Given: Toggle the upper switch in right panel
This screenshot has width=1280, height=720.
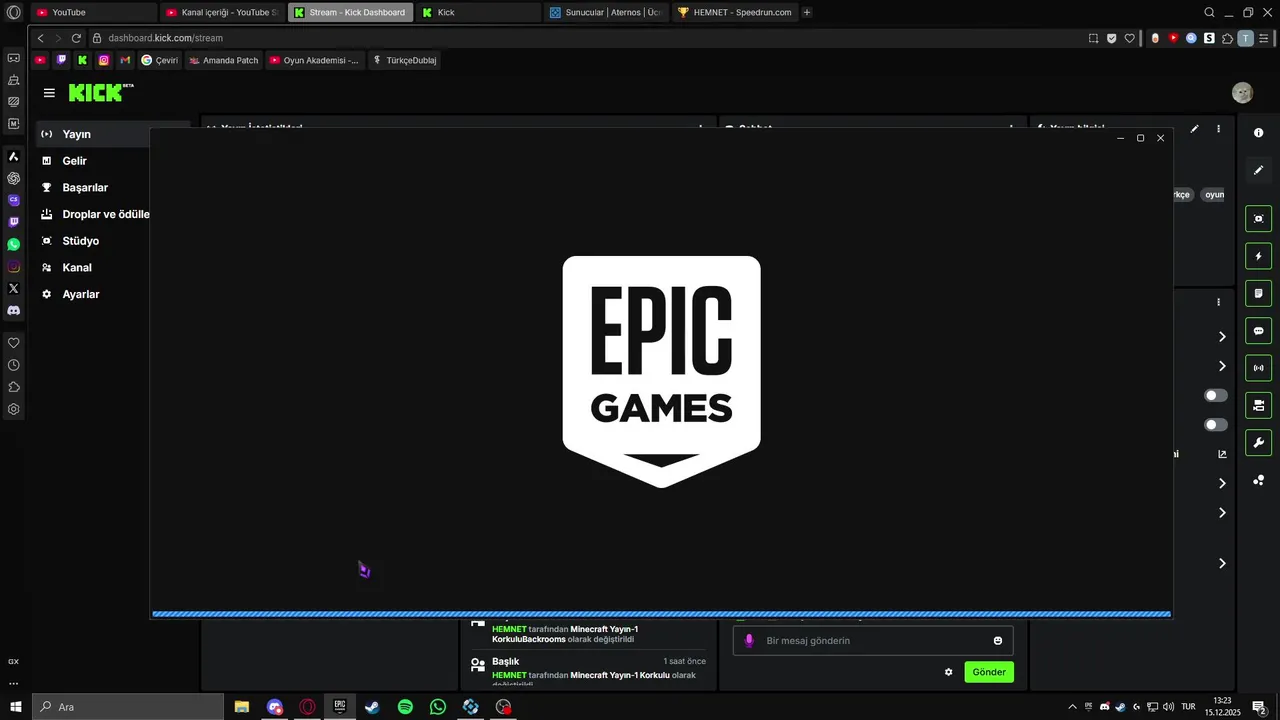Looking at the screenshot, I should pyautogui.click(x=1215, y=395).
